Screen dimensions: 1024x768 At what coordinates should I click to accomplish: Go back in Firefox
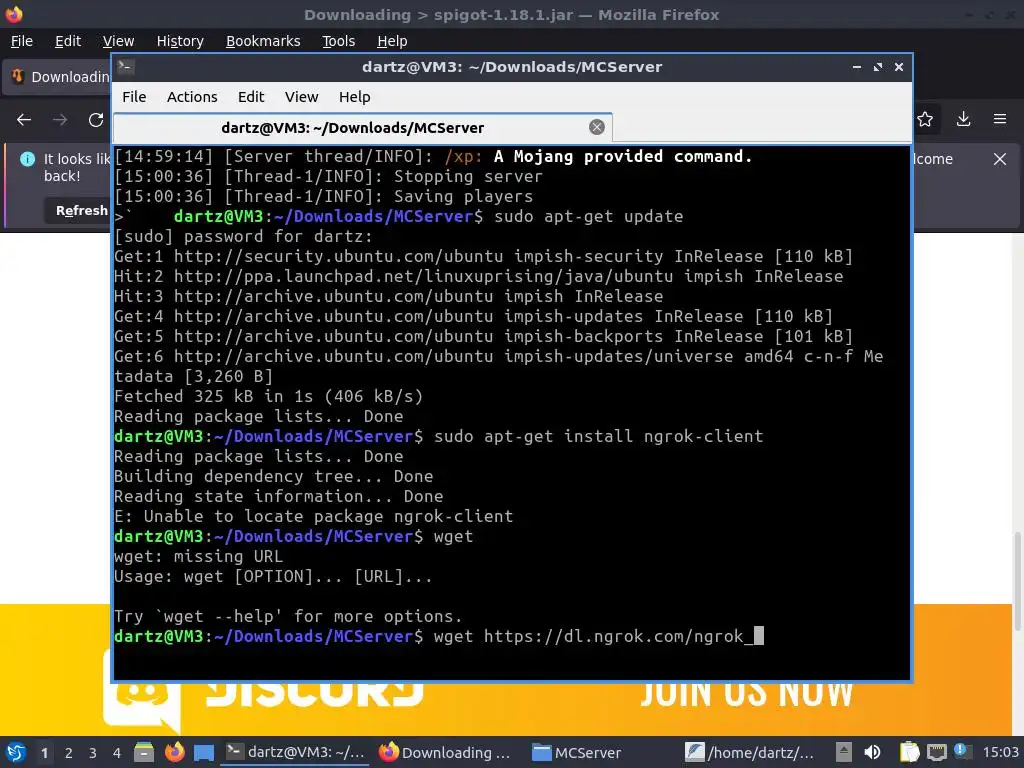coord(24,120)
